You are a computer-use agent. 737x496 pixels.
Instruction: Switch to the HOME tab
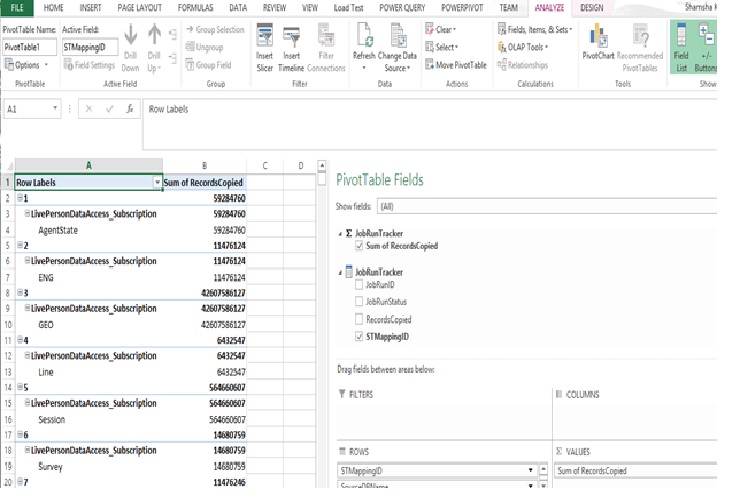point(53,8)
